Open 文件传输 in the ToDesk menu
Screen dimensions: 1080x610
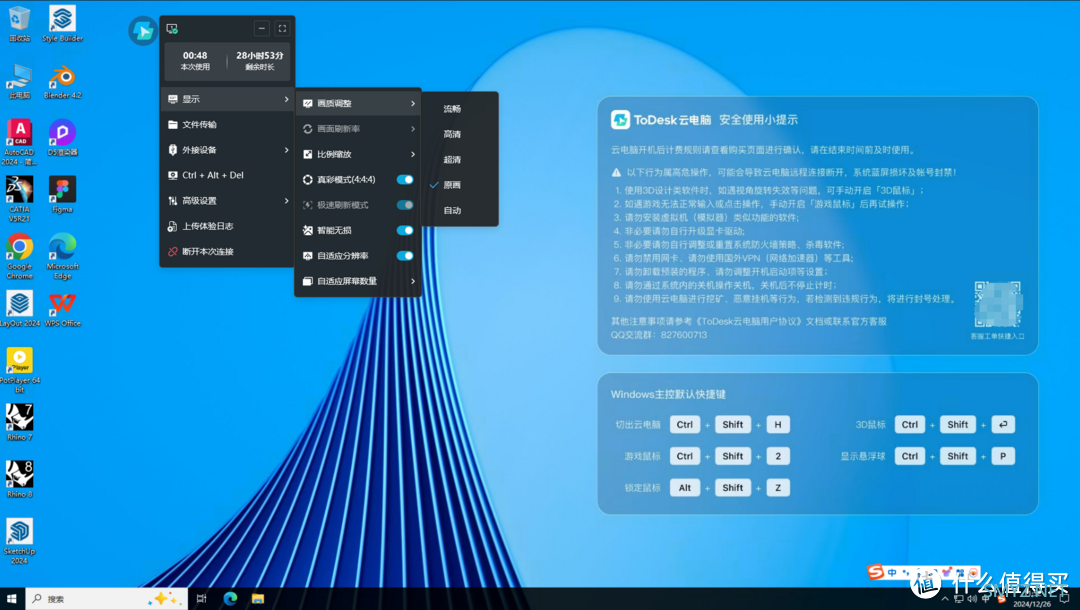[227, 125]
